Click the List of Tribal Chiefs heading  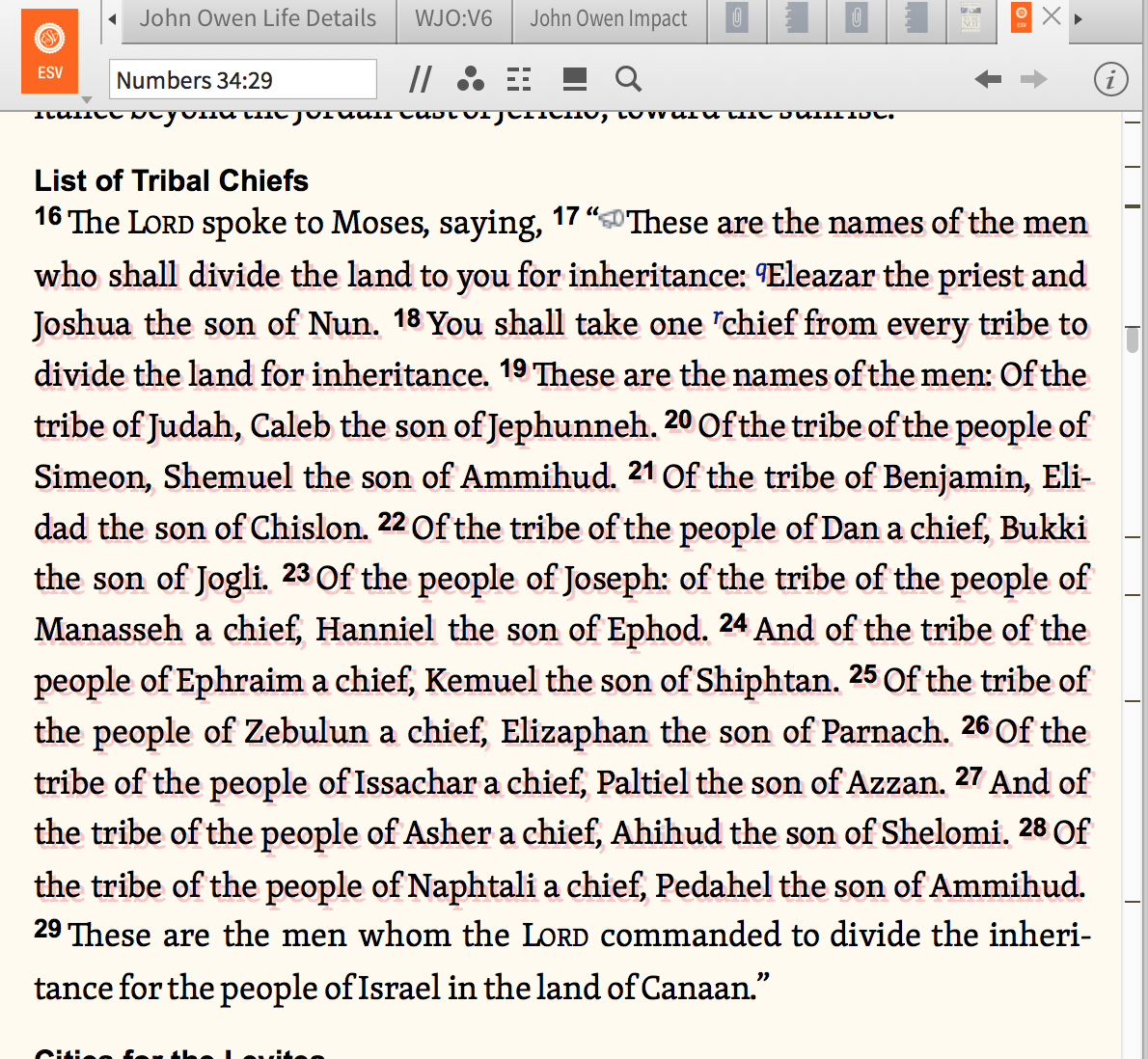click(x=172, y=180)
